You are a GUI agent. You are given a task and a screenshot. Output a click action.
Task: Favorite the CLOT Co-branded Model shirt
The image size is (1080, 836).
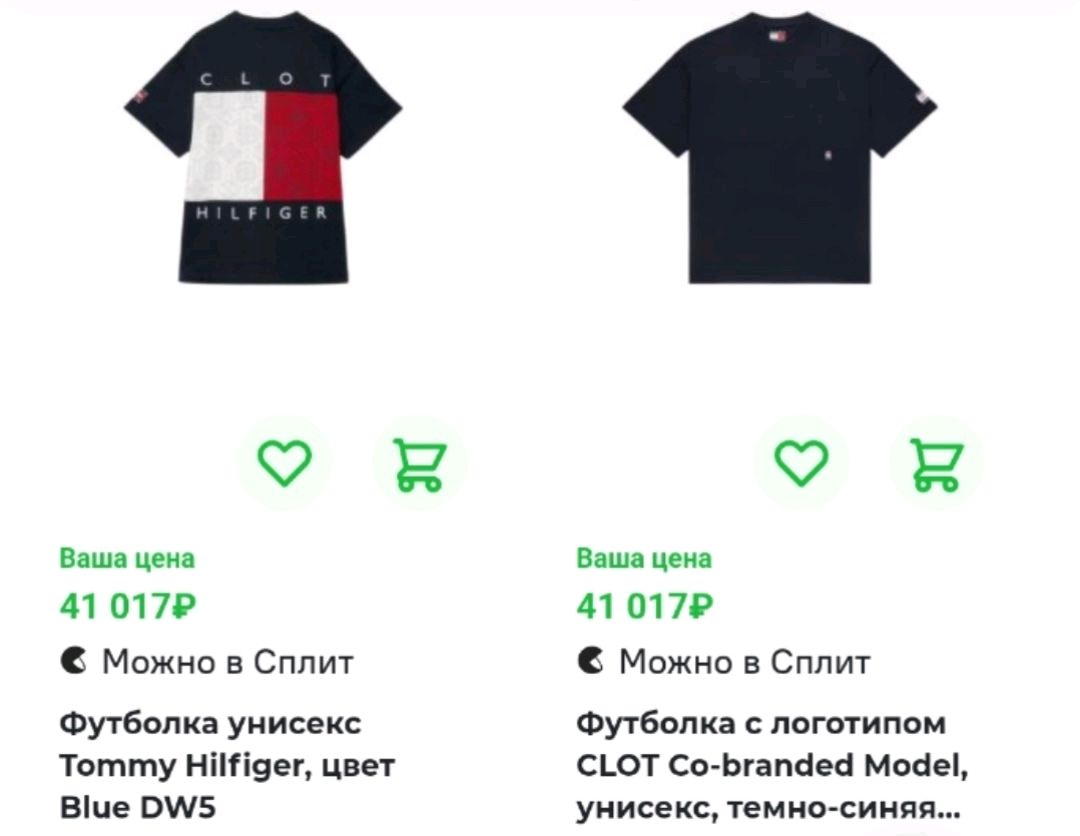point(801,463)
